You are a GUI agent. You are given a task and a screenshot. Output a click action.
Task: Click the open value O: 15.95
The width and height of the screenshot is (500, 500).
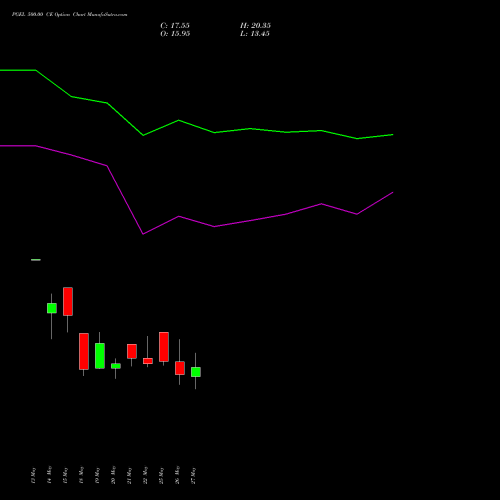[x=175, y=34]
